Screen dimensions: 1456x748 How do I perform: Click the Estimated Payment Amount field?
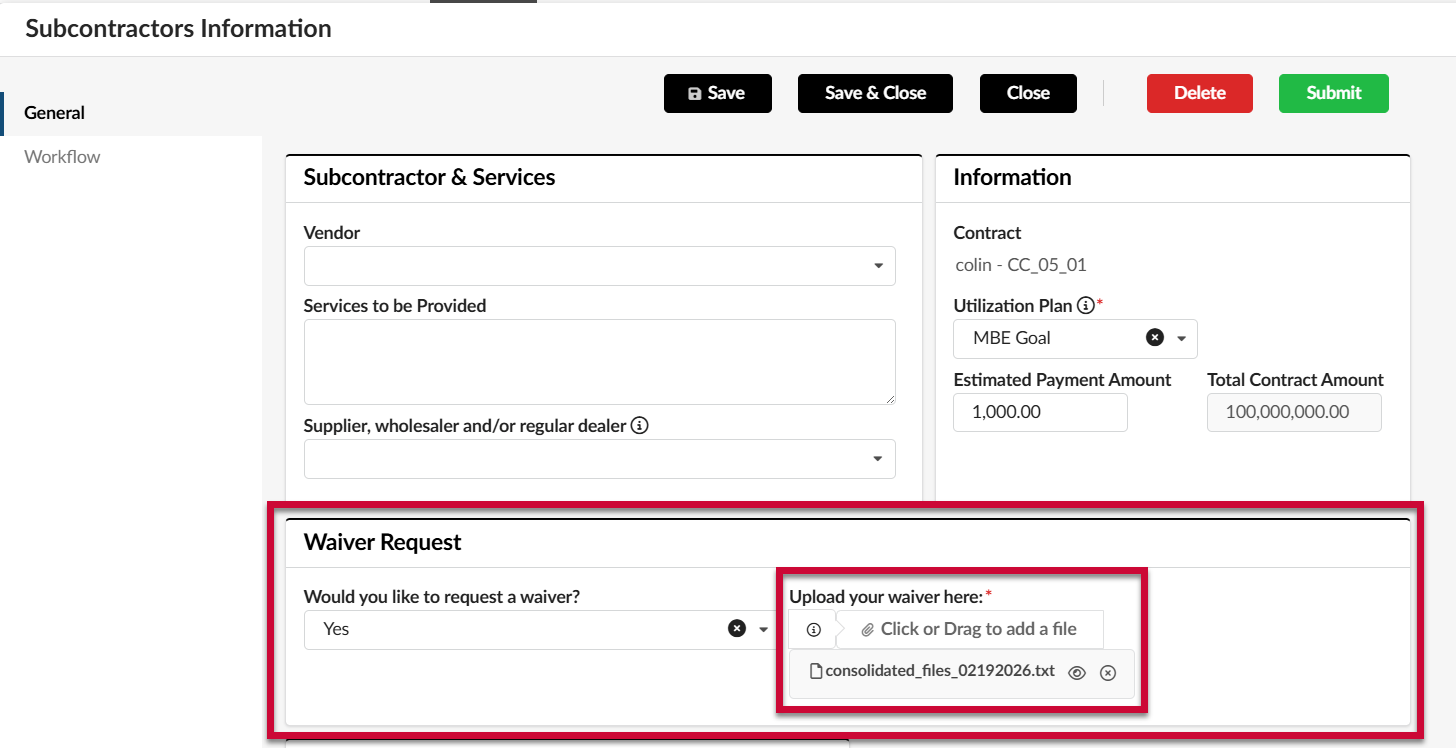[x=1040, y=412]
